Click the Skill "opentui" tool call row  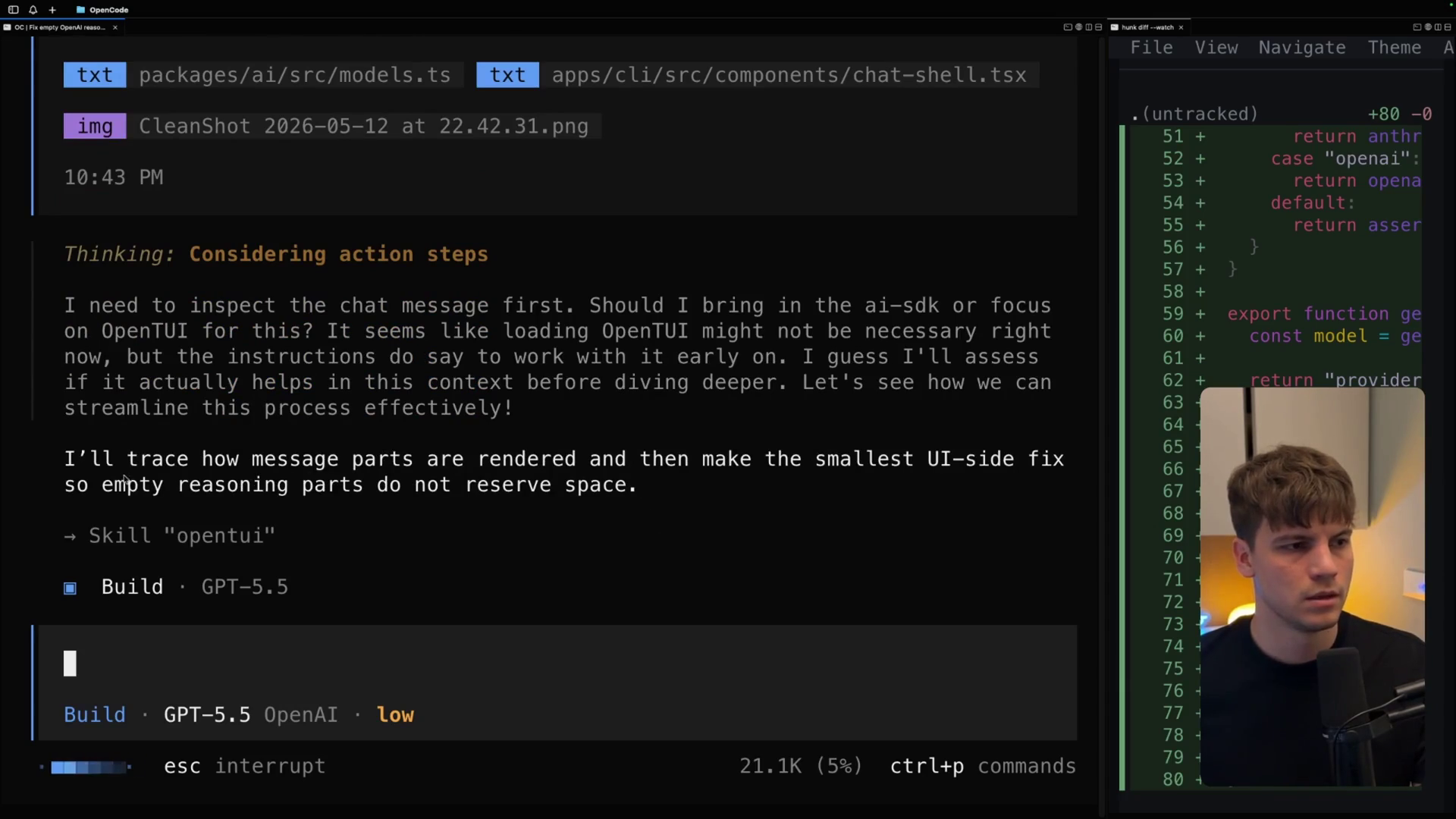coord(170,536)
